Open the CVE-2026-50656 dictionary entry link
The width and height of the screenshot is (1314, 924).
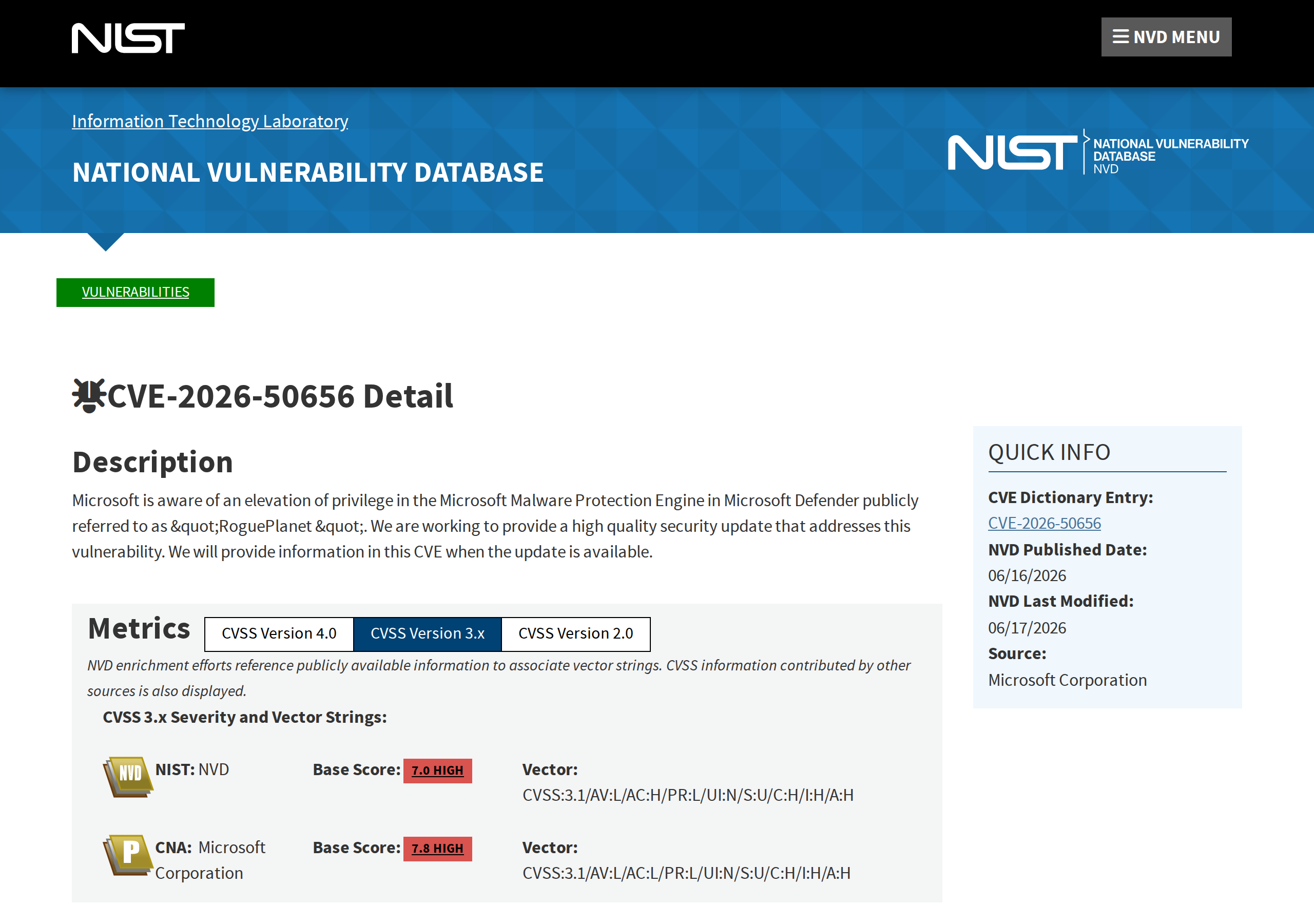tap(1045, 523)
